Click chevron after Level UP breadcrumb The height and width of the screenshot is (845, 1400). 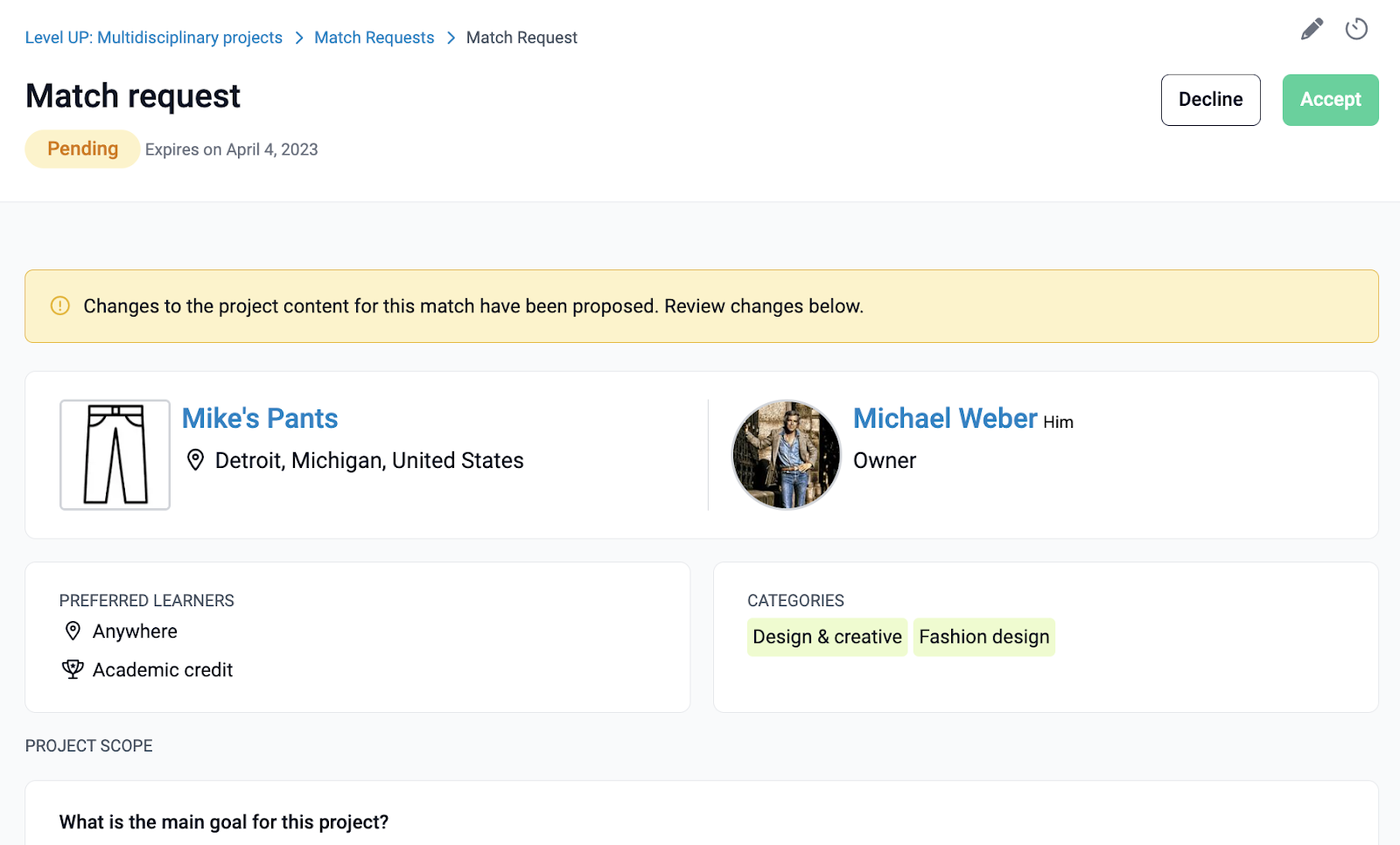(299, 38)
